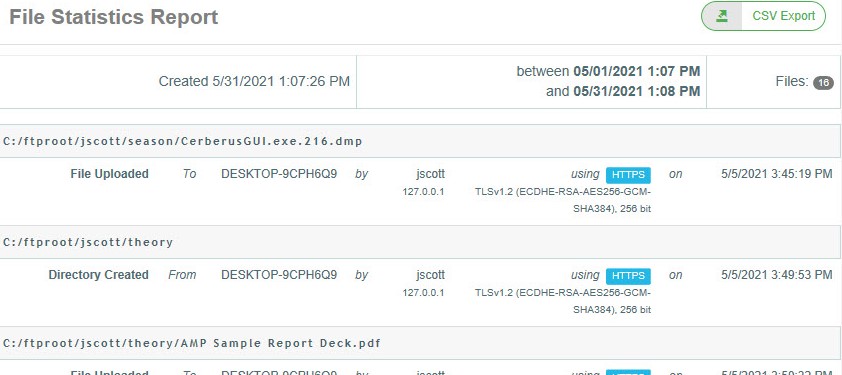The width and height of the screenshot is (842, 375).
Task: Click the Directory Created action label
Action: point(98,275)
